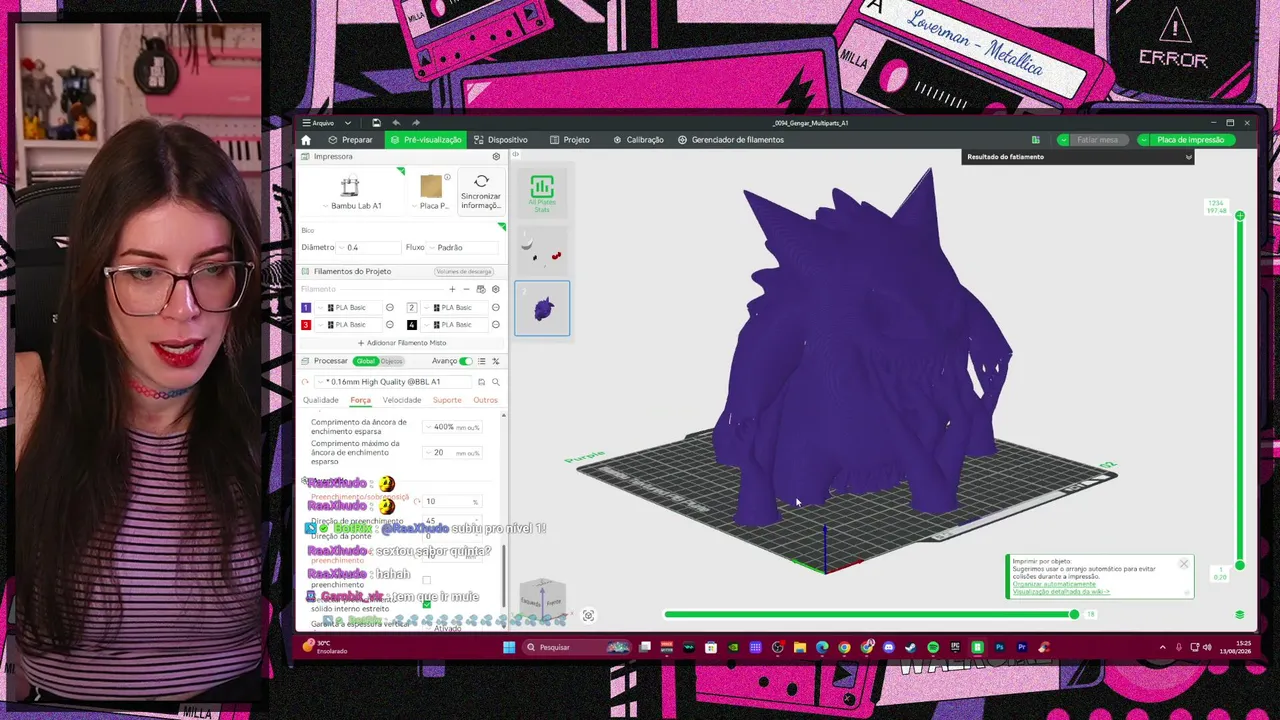Switch process scope to Global

[365, 361]
